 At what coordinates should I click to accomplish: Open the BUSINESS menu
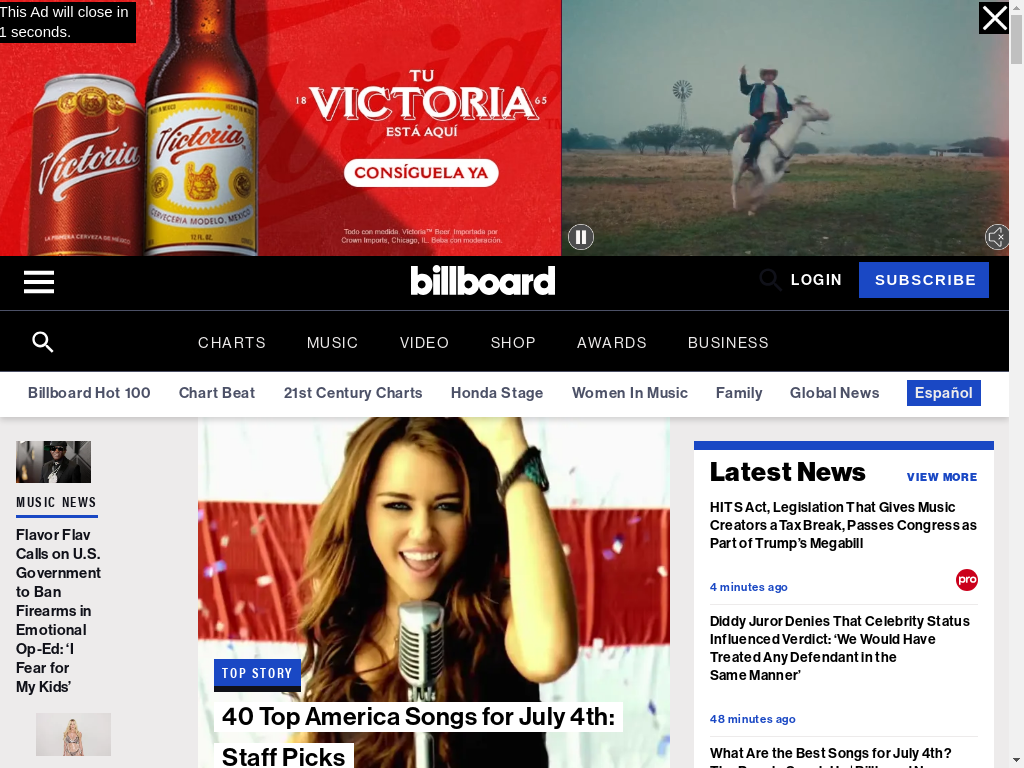[728, 343]
